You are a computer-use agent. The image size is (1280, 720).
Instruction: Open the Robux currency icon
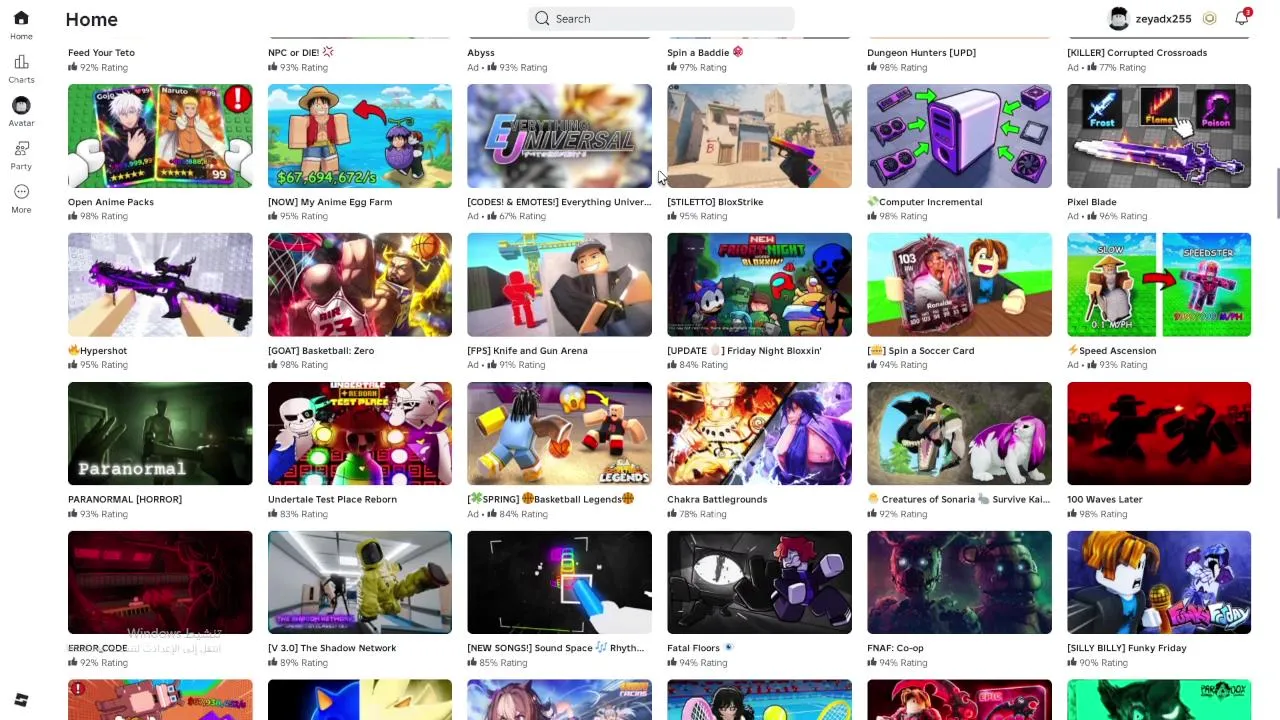point(1210,18)
